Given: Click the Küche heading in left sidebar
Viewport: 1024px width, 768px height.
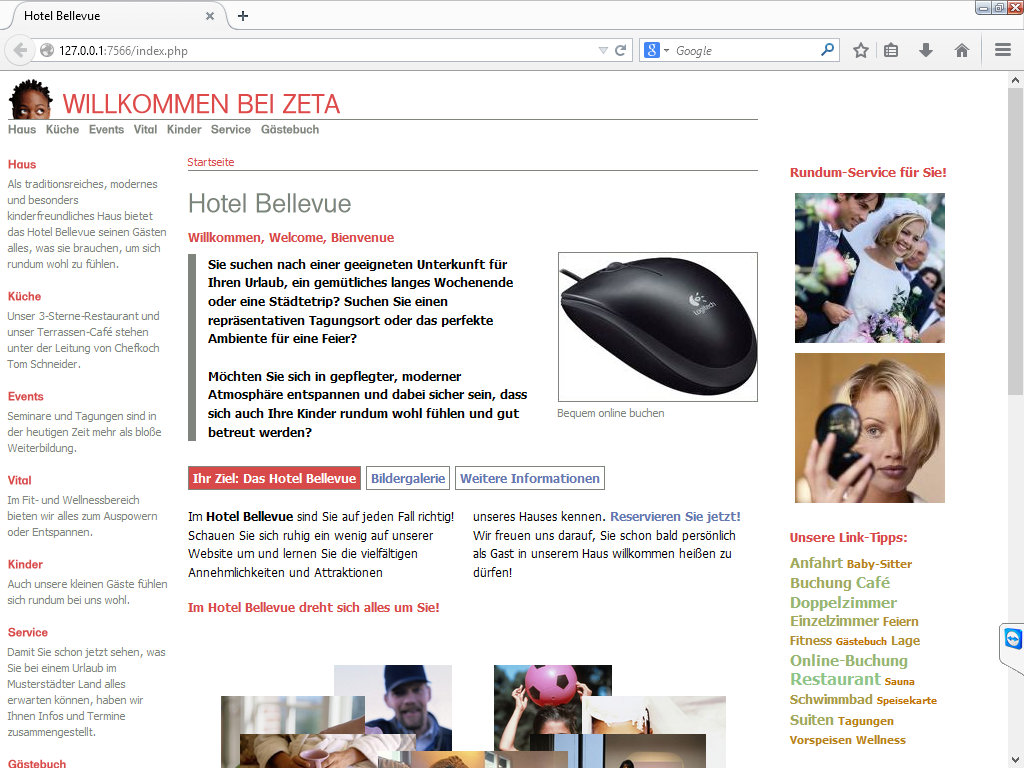Looking at the screenshot, I should tap(24, 296).
